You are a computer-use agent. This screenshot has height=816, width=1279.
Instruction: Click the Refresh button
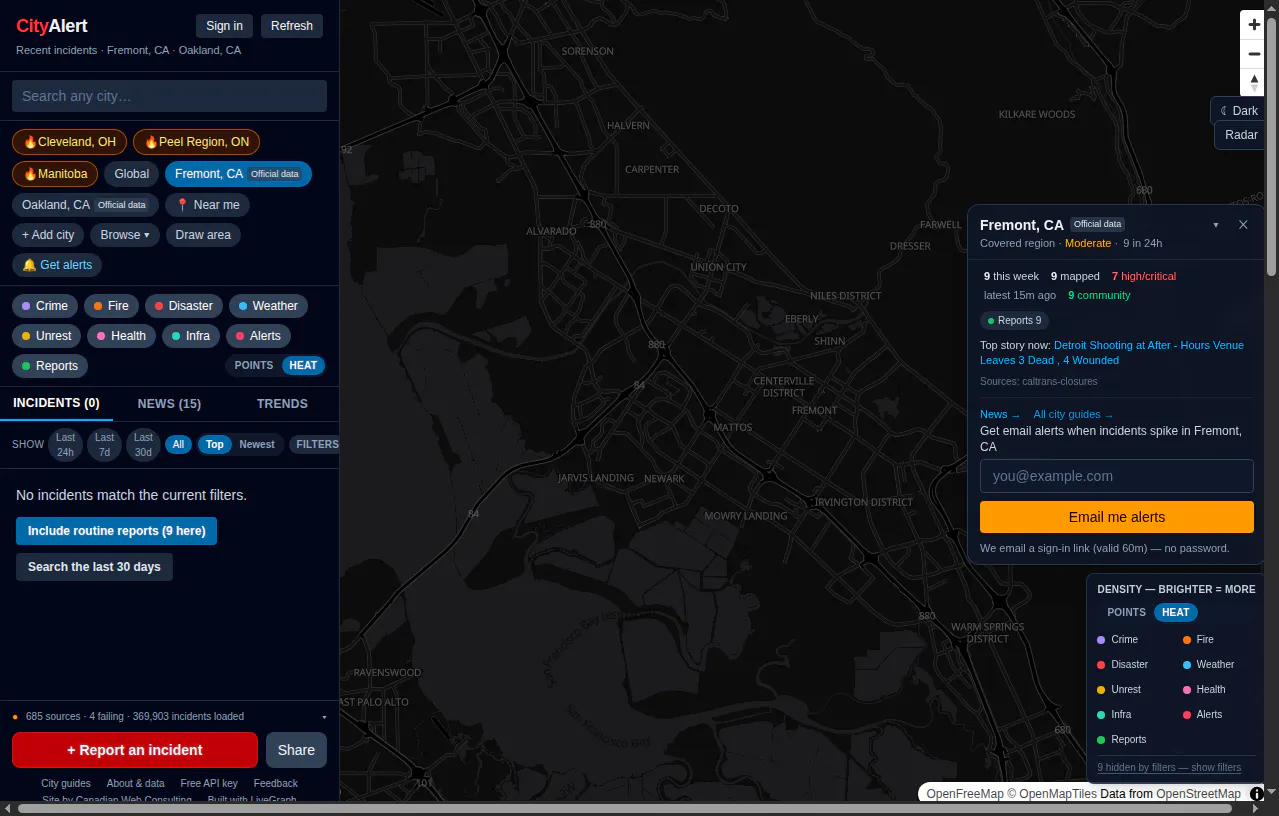click(x=292, y=26)
